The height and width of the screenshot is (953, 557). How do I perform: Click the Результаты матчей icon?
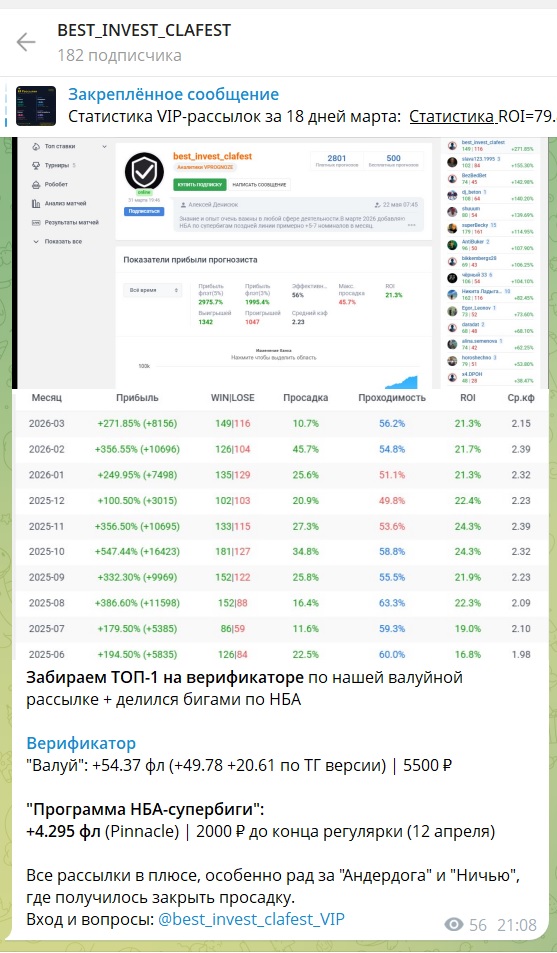(x=36, y=222)
